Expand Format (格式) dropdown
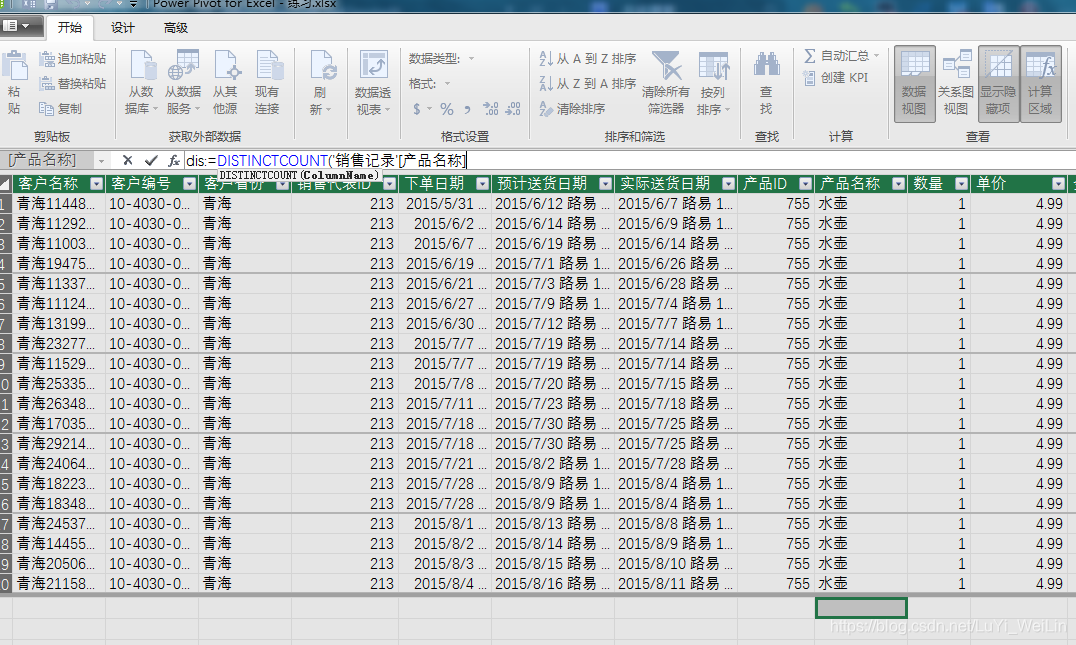 [447, 84]
